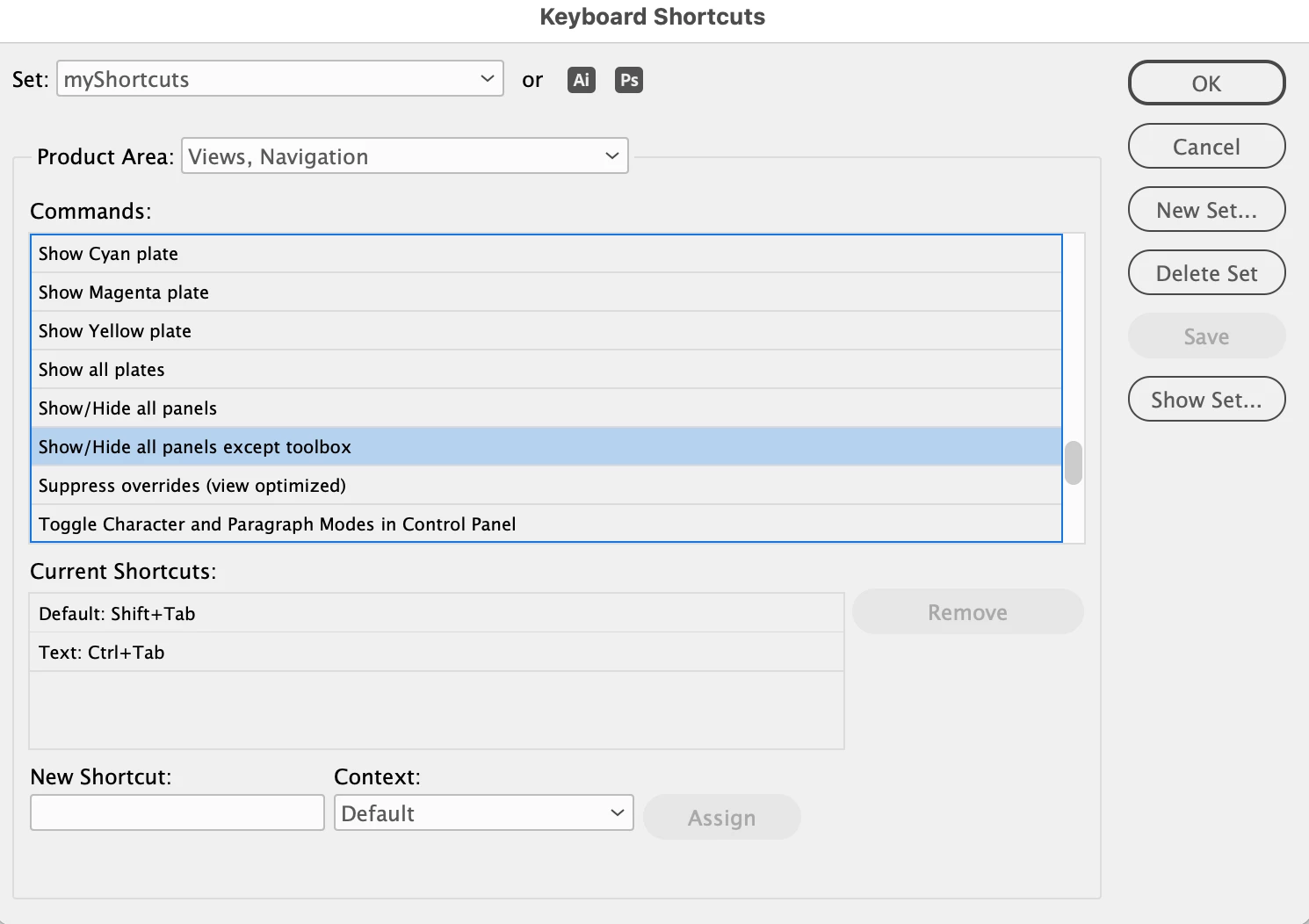Click the Show Set button
The width and height of the screenshot is (1309, 924).
(x=1206, y=400)
